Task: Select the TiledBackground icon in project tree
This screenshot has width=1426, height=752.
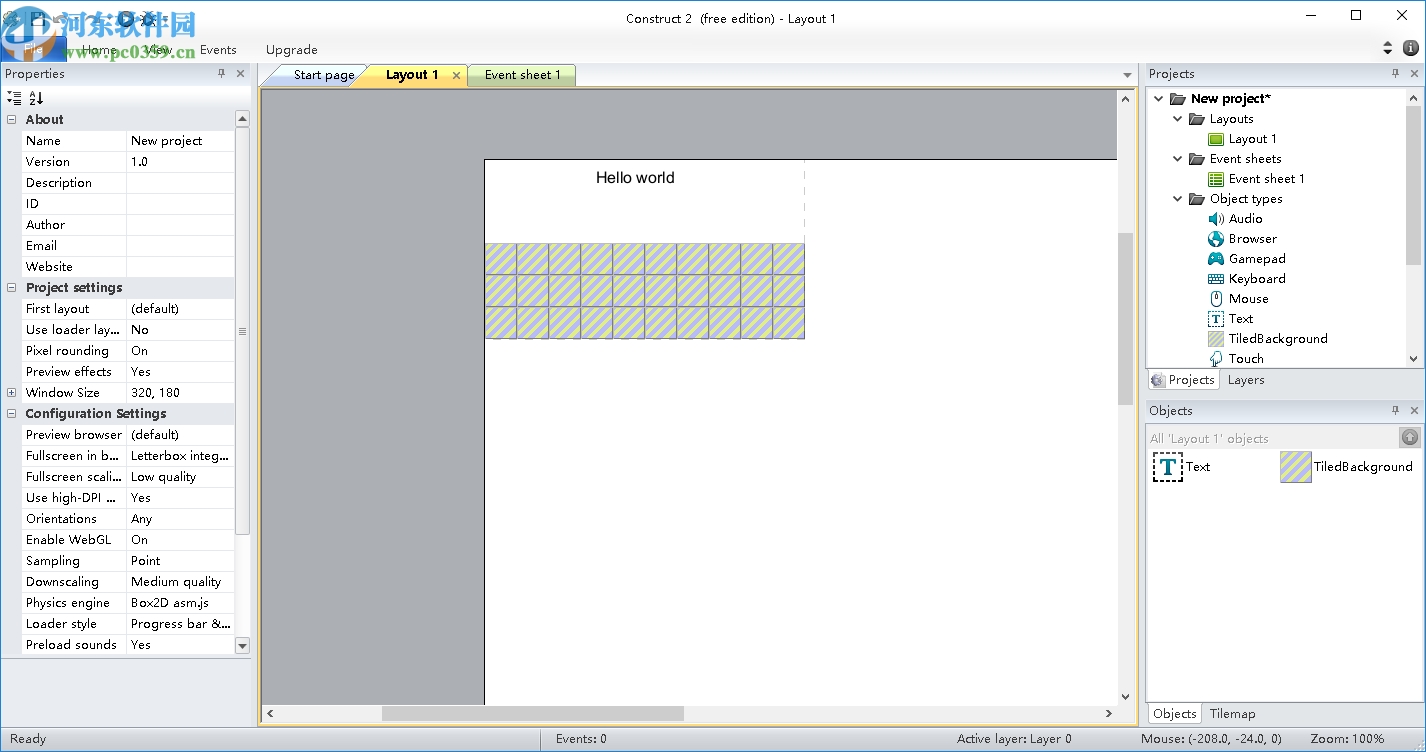Action: (1216, 339)
